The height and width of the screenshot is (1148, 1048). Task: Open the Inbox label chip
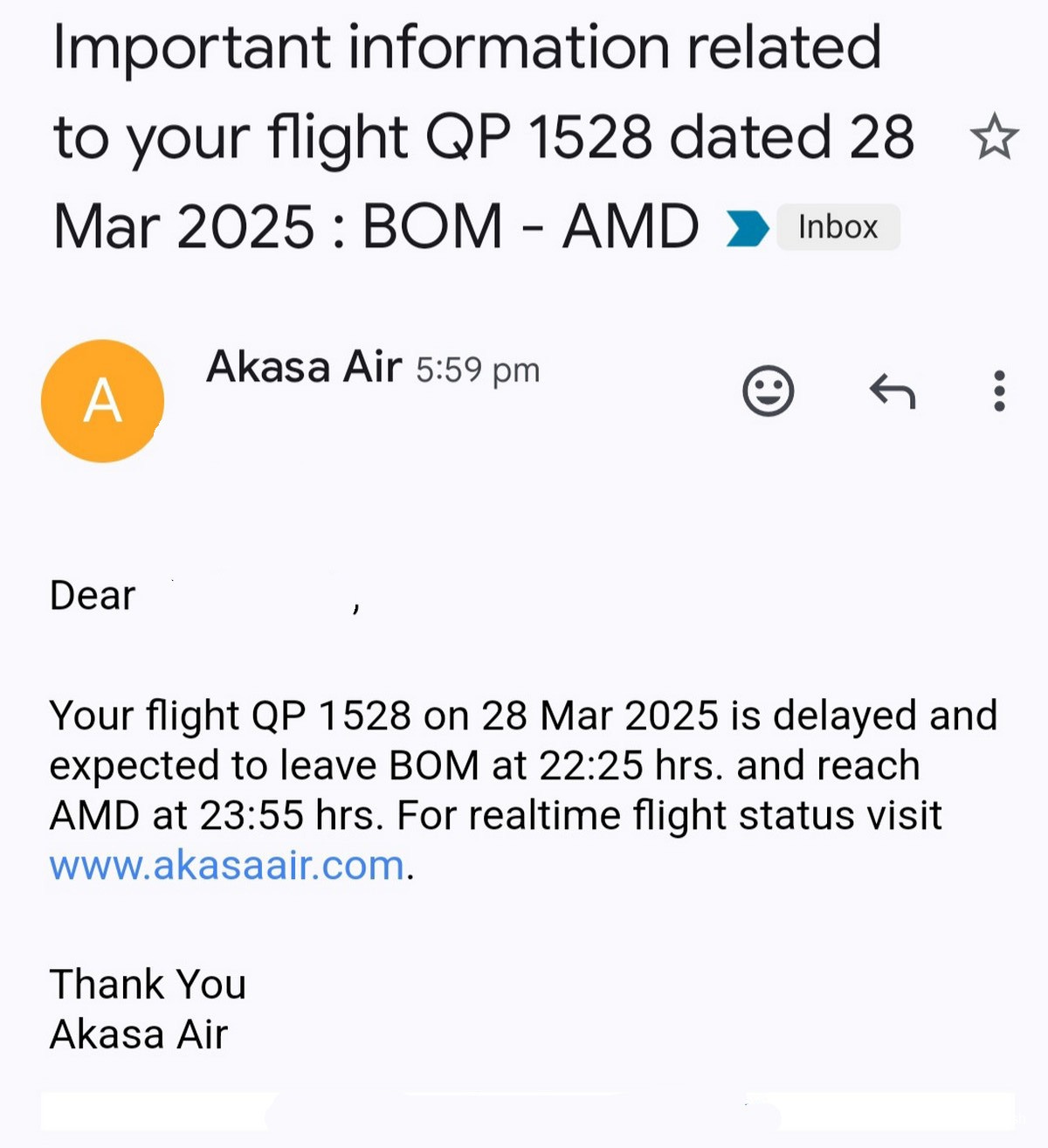coord(838,227)
